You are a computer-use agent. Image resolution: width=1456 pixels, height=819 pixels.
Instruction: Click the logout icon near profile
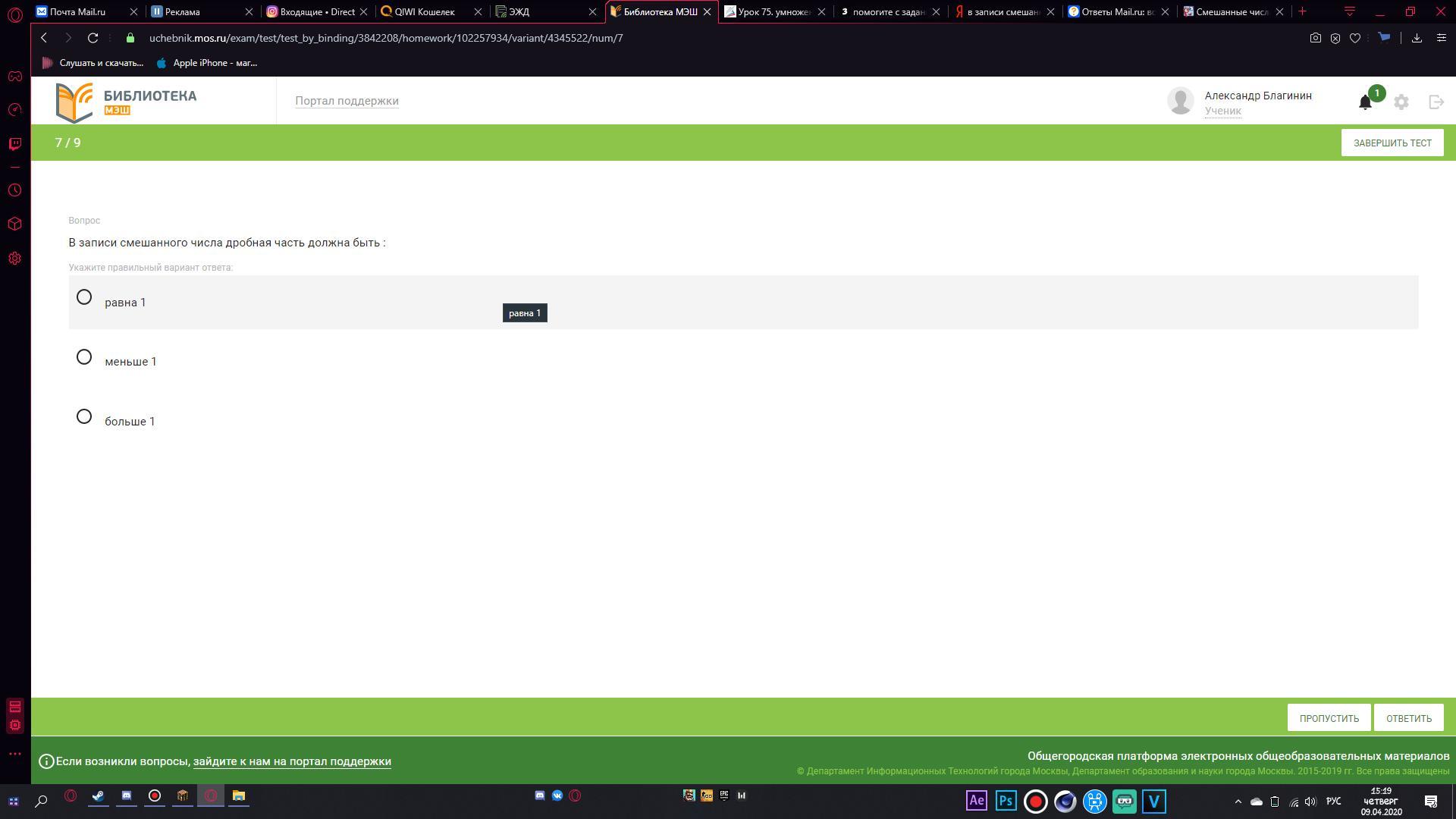coord(1436,102)
